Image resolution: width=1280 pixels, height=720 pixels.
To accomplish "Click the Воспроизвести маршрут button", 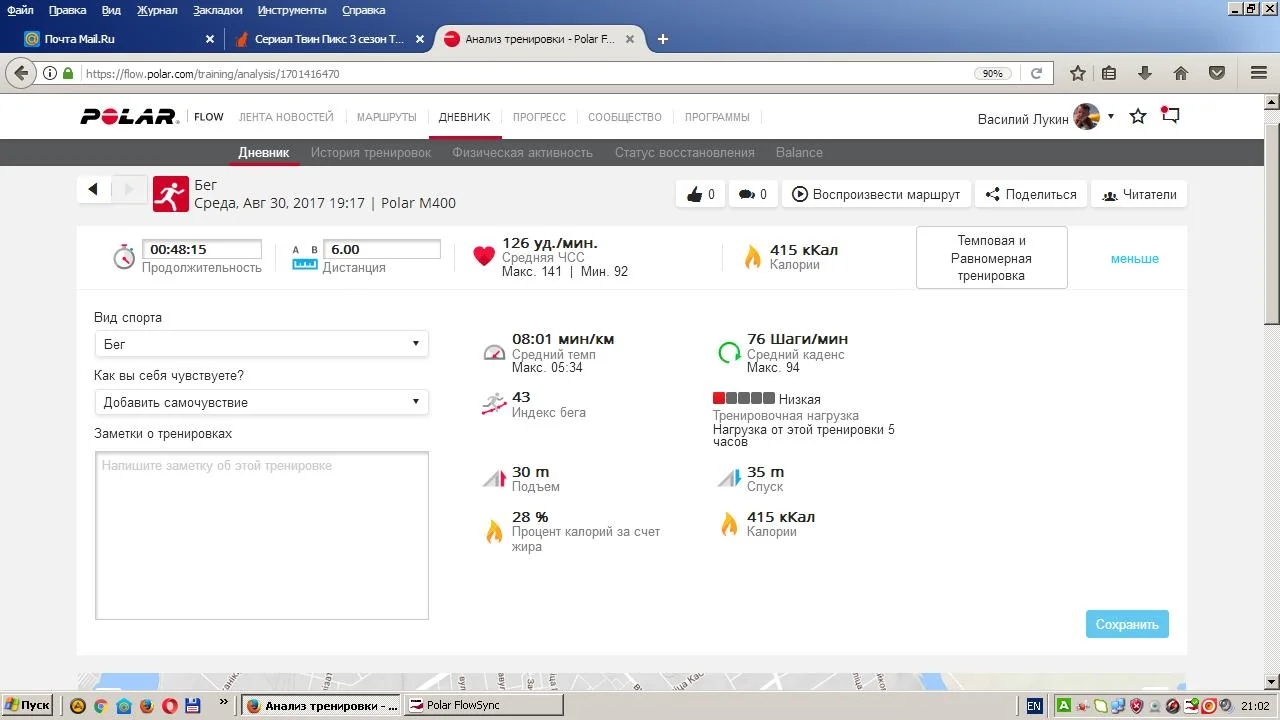I will (x=876, y=195).
